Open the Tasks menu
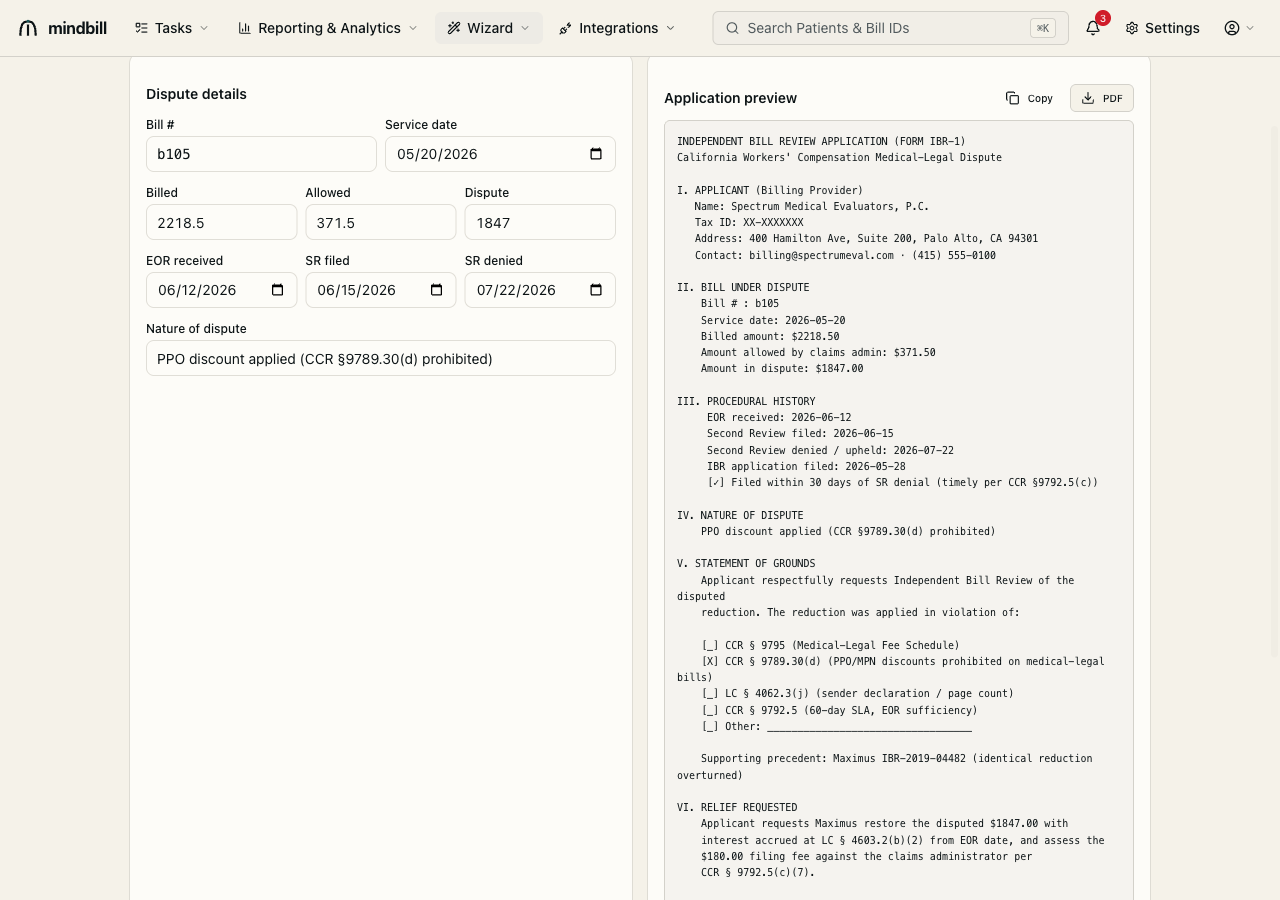The image size is (1280, 900). pyautogui.click(x=172, y=28)
